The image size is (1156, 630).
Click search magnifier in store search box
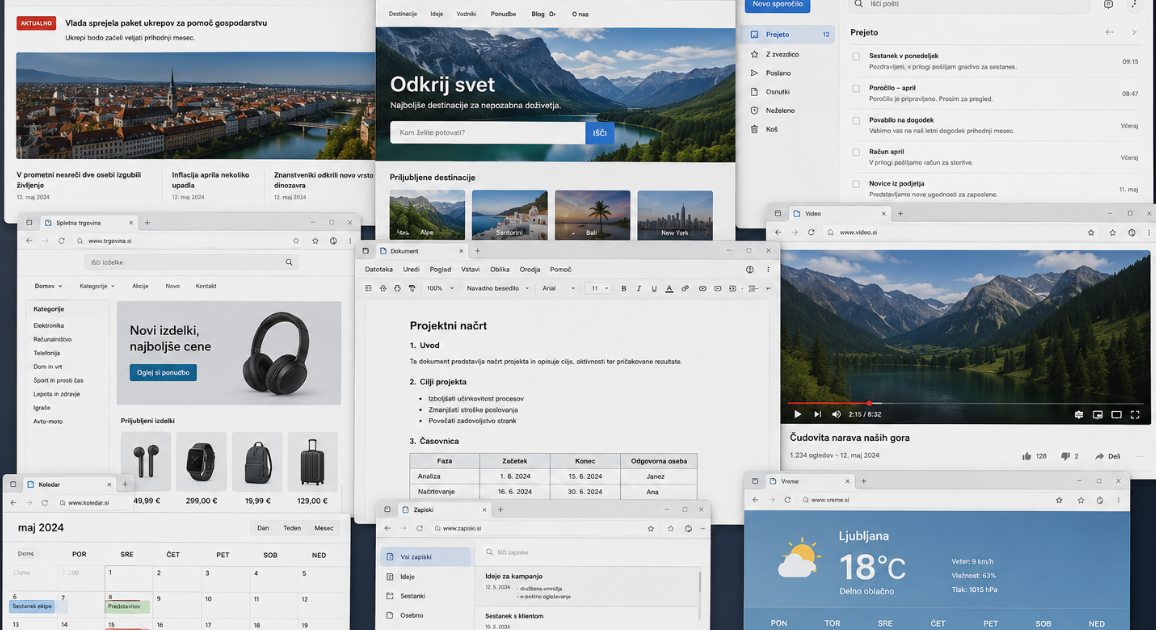[x=289, y=262]
